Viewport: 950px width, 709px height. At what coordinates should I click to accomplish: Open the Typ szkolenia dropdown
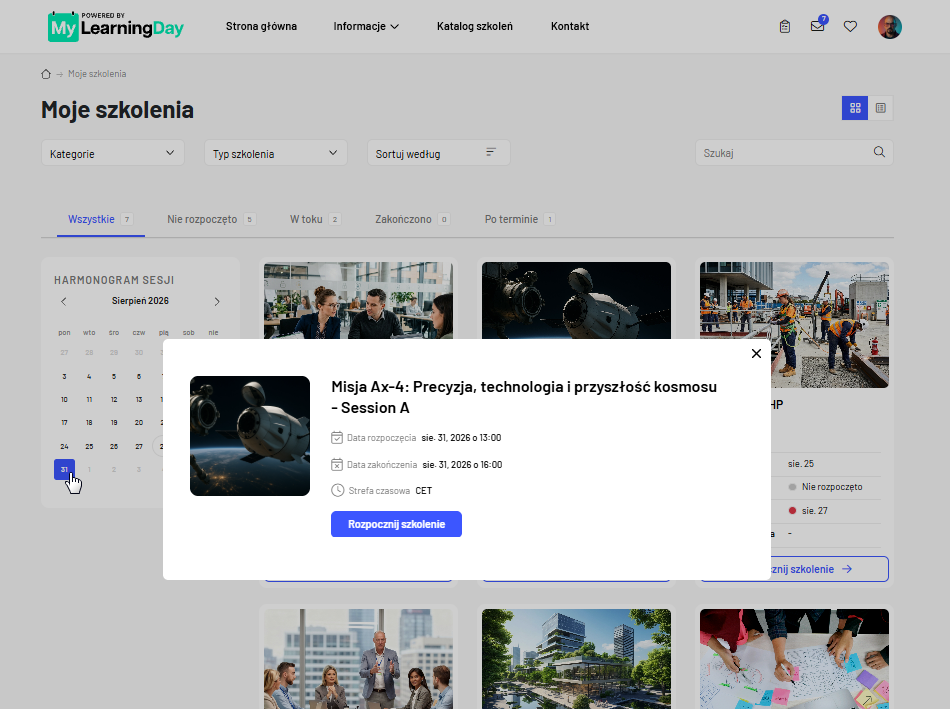click(x=276, y=153)
